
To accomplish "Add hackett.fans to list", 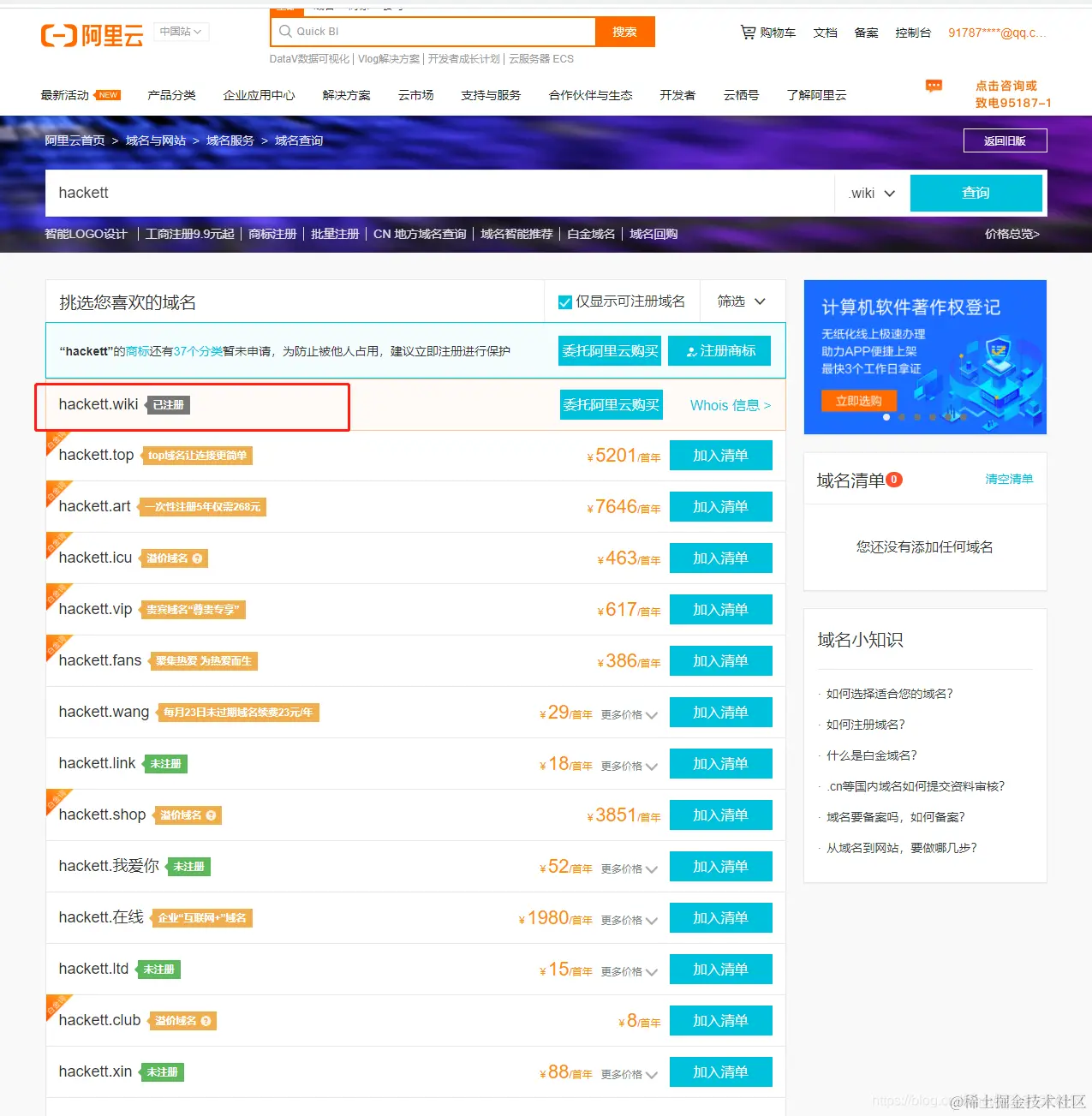I will tap(720, 661).
